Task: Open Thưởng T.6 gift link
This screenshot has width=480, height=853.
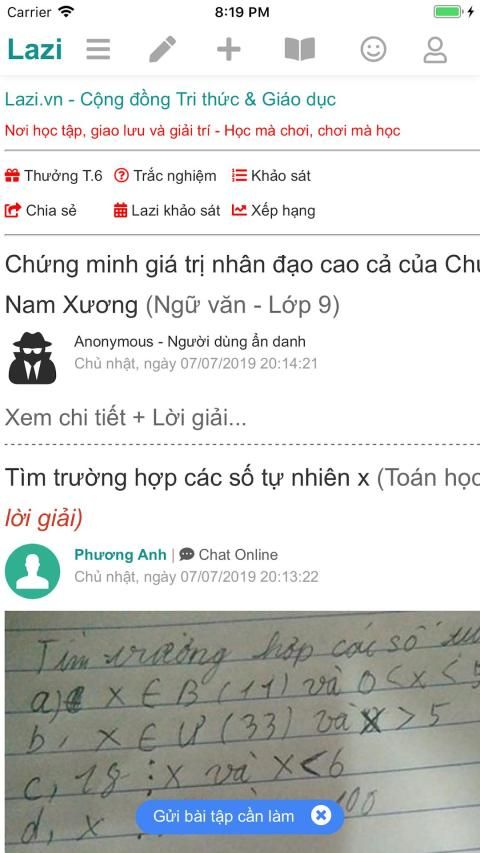Action: tap(53, 176)
